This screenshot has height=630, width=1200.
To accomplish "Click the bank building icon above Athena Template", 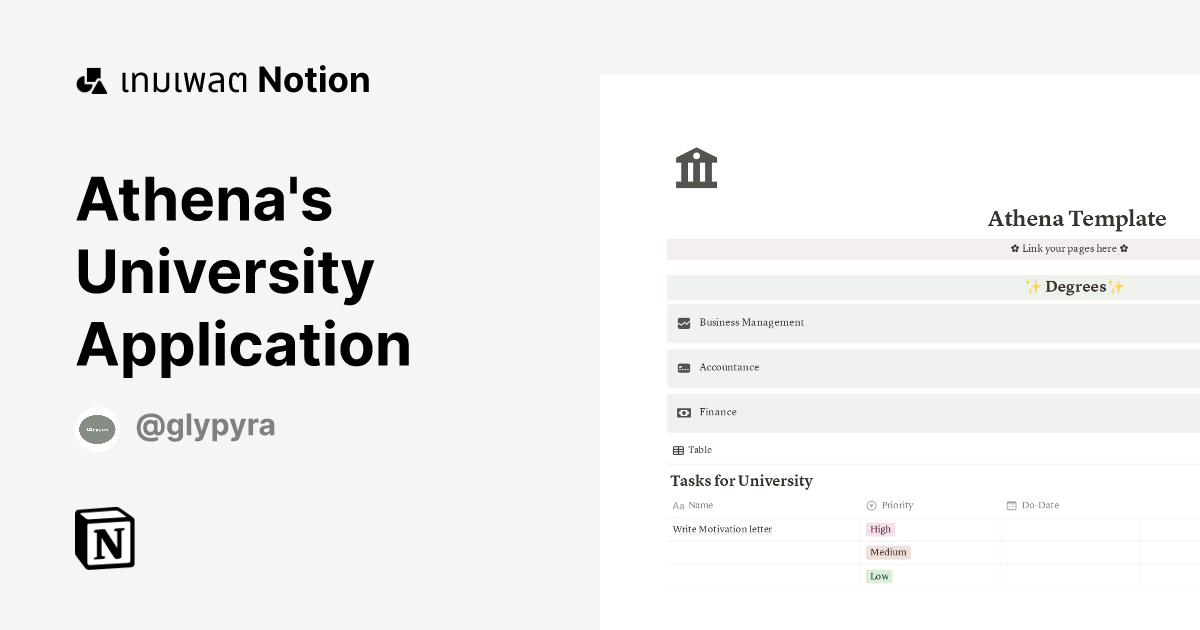I will click(x=696, y=167).
